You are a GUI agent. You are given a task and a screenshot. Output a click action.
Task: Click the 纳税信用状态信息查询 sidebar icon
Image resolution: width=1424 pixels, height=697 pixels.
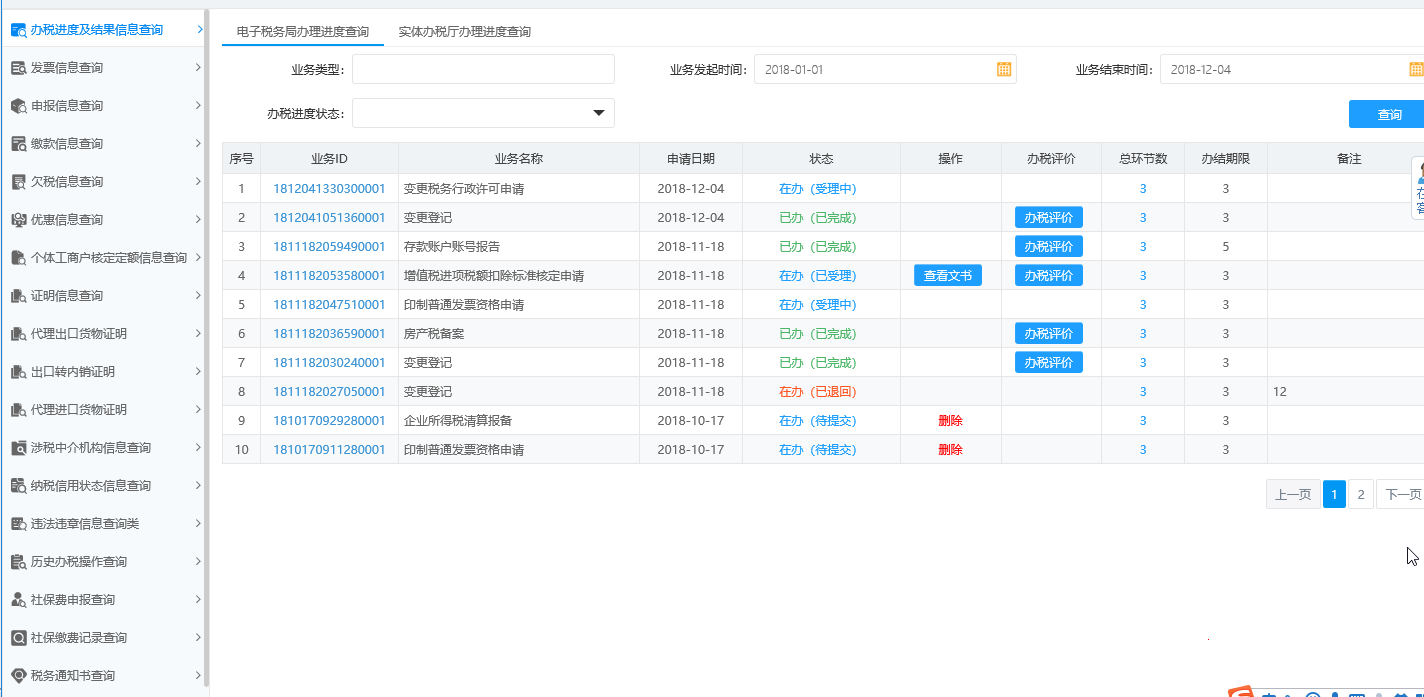(18, 486)
